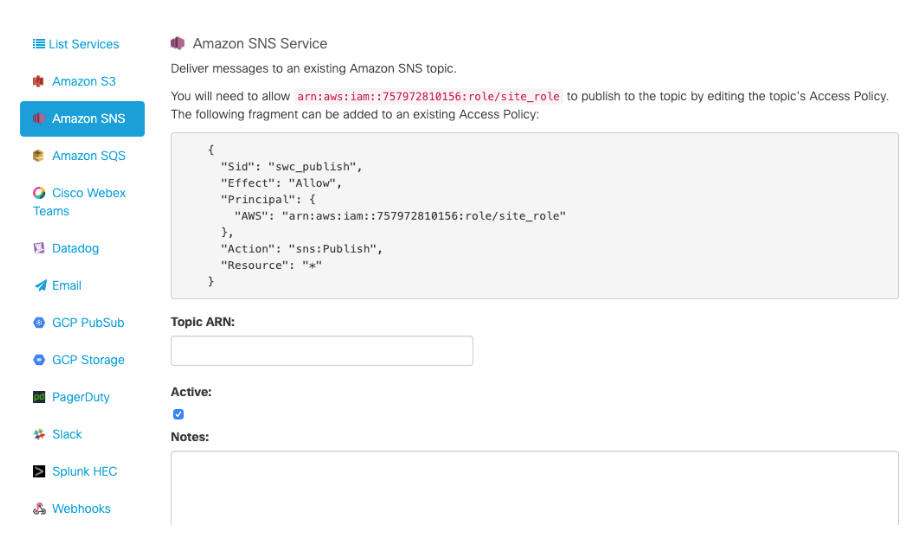Viewport: 922px width, 555px height.
Task: Select GCP Storage in the sidebar
Action: tap(88, 360)
